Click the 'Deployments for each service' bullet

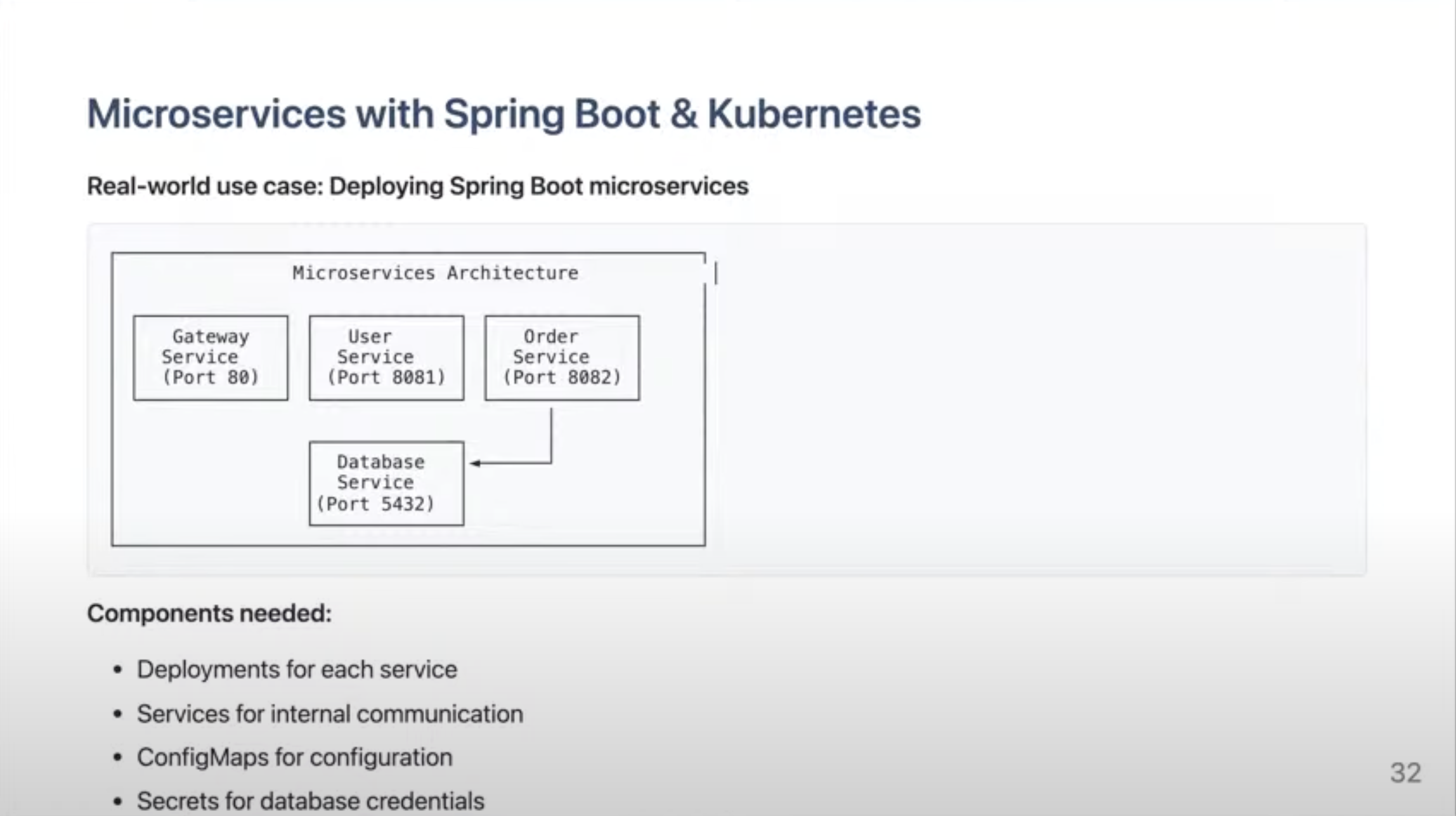point(297,669)
